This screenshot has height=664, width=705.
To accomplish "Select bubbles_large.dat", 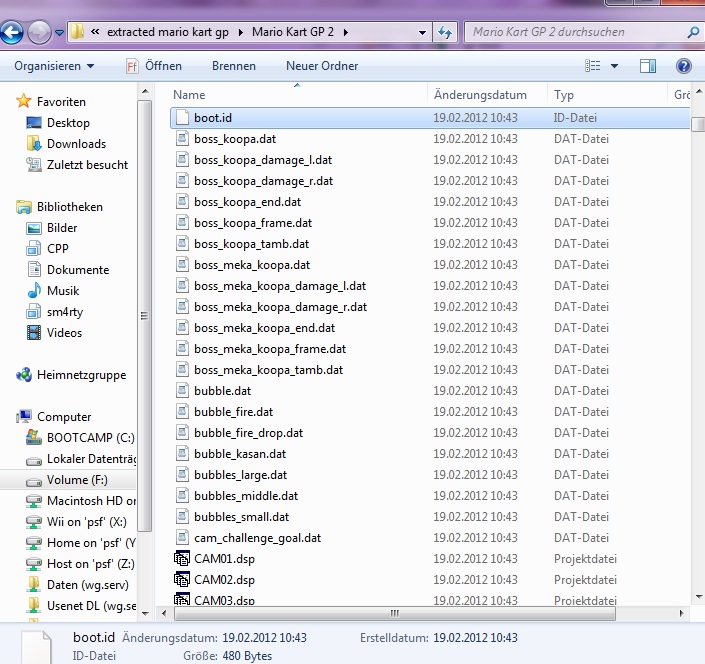I will click(x=241, y=475).
